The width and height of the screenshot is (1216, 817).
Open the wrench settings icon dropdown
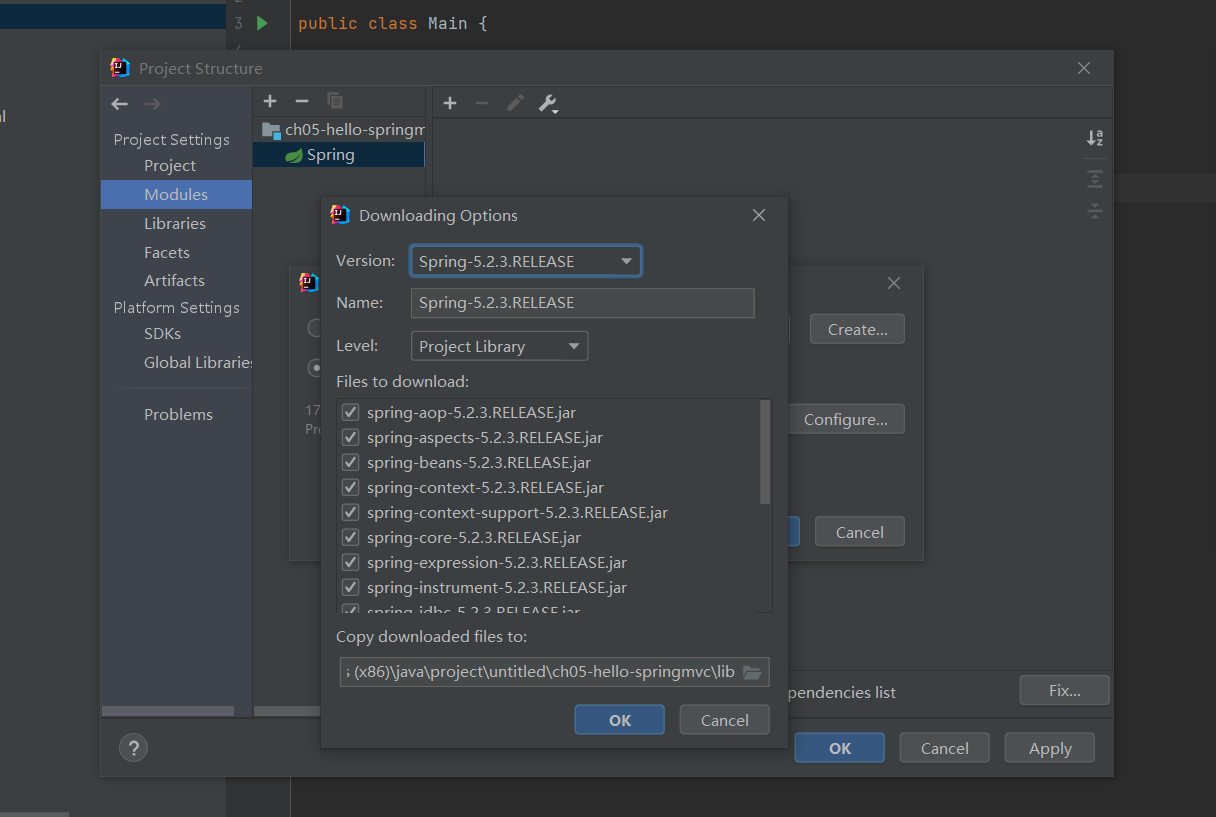[x=548, y=104]
